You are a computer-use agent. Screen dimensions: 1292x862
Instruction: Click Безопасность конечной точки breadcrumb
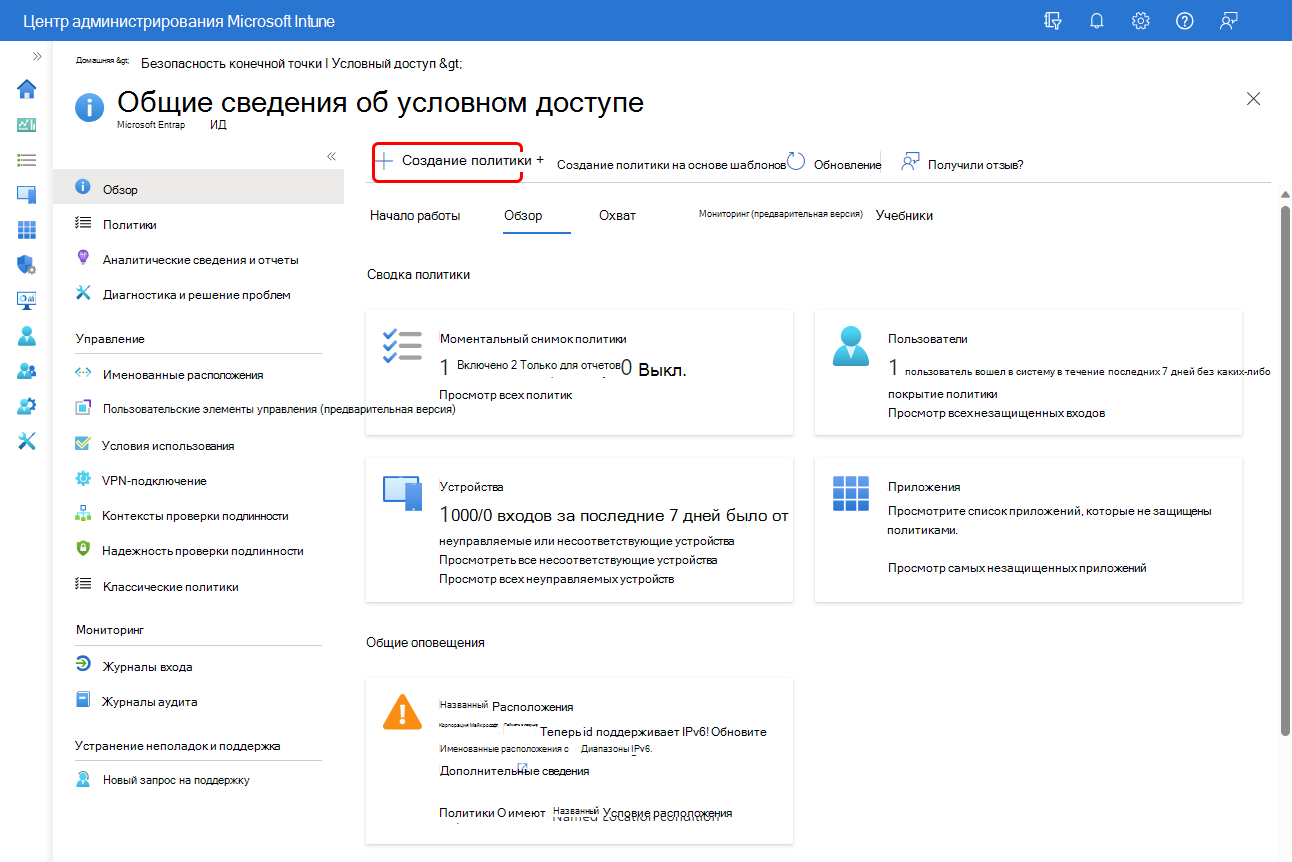(231, 63)
